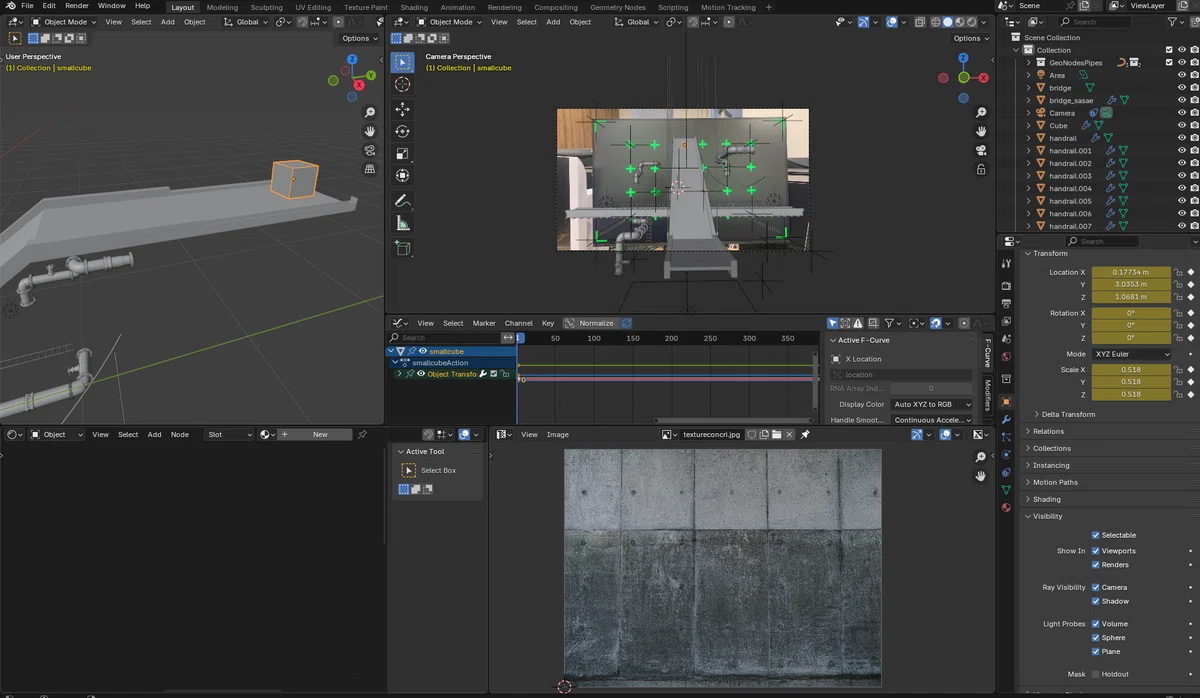Click the lock camera to view icon

981,169
